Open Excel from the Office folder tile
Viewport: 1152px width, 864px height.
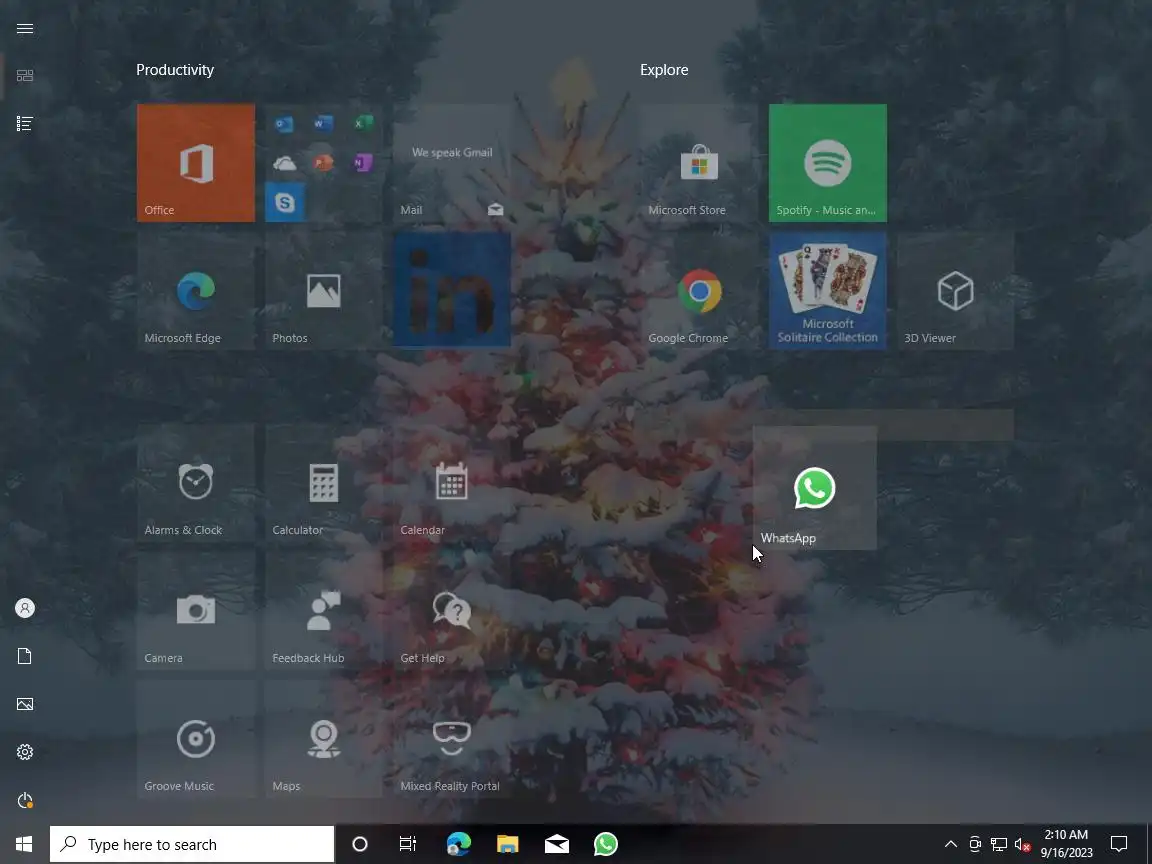coord(363,123)
